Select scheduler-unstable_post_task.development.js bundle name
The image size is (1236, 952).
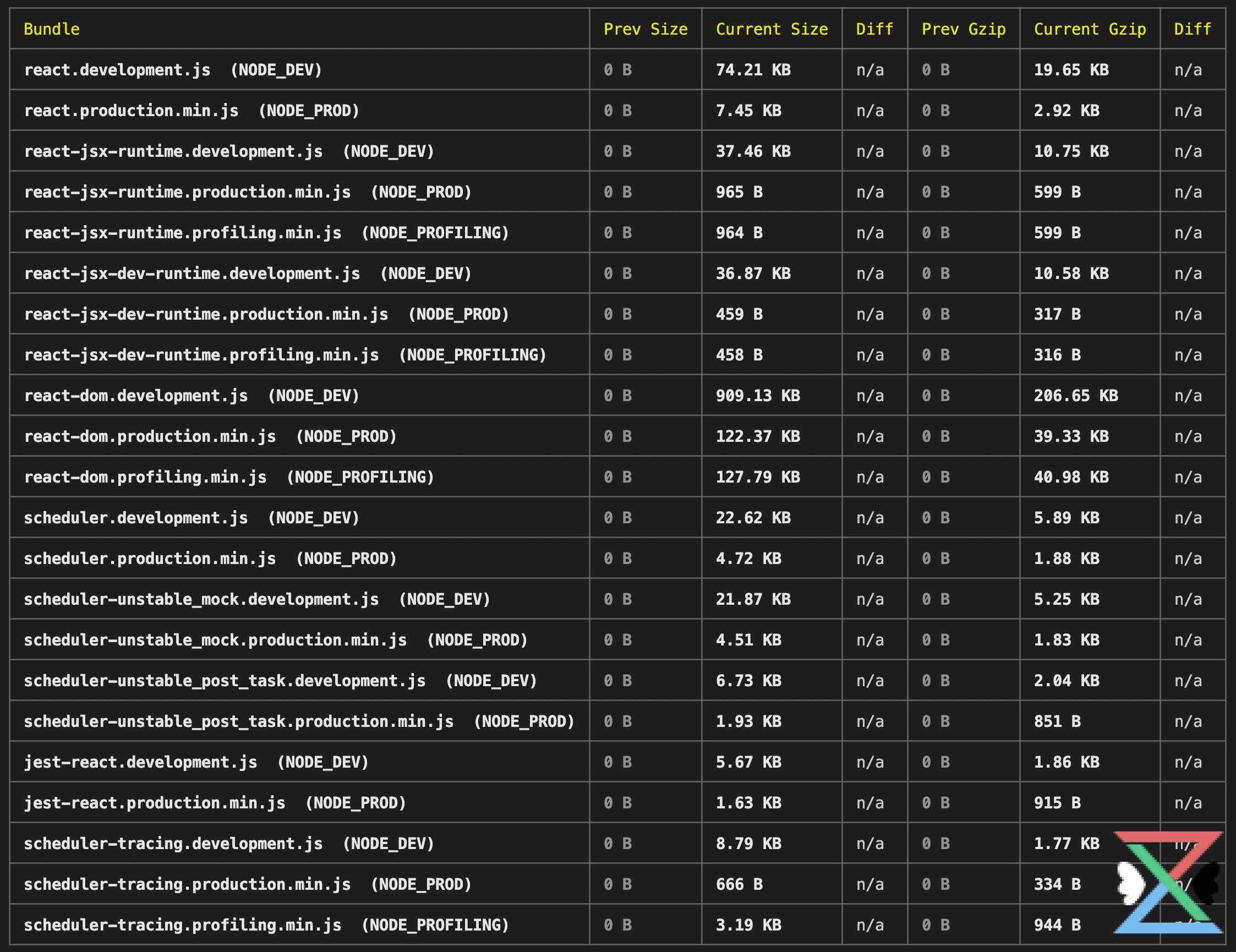pyautogui.click(x=225, y=681)
